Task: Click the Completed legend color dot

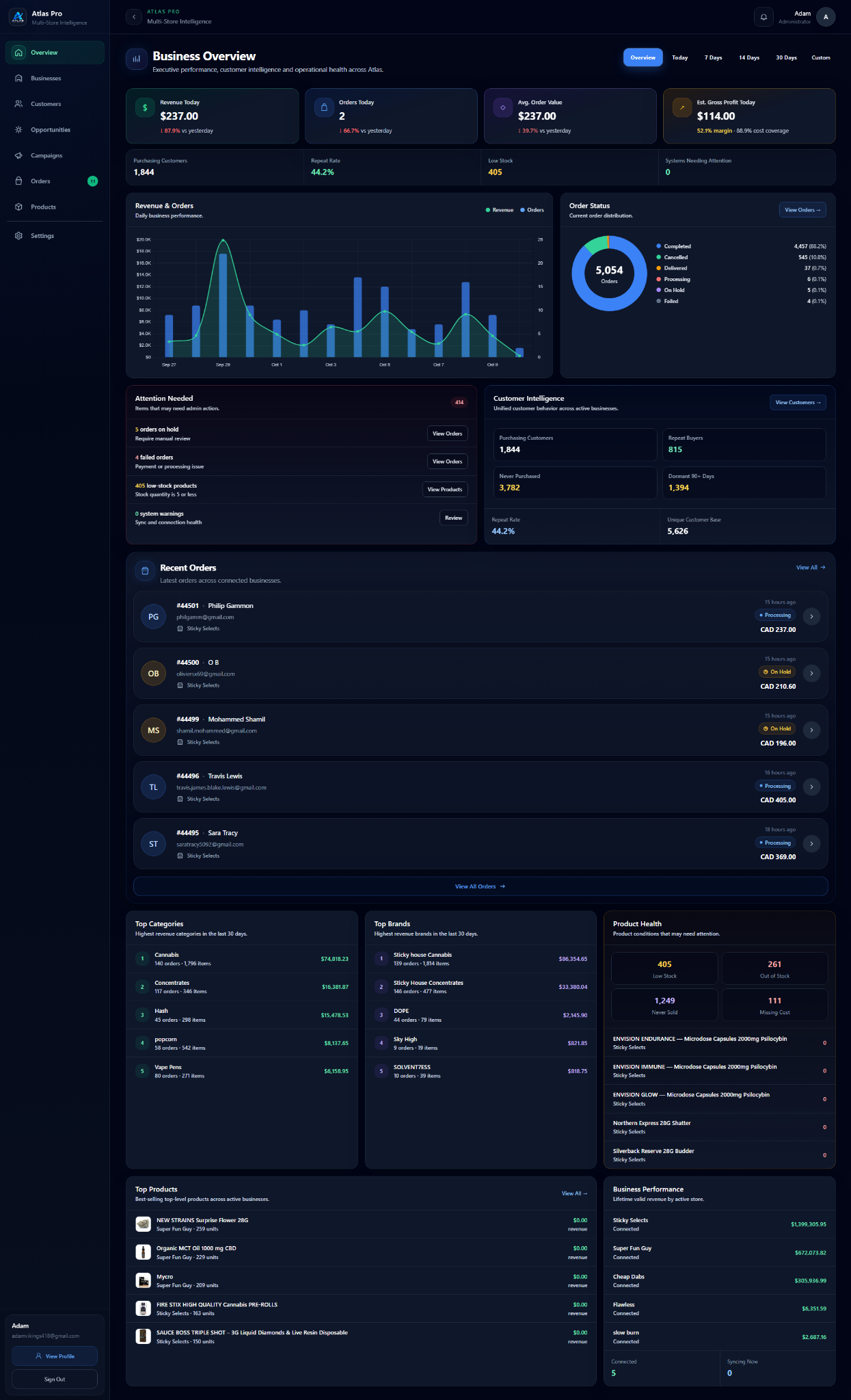Action: [658, 246]
